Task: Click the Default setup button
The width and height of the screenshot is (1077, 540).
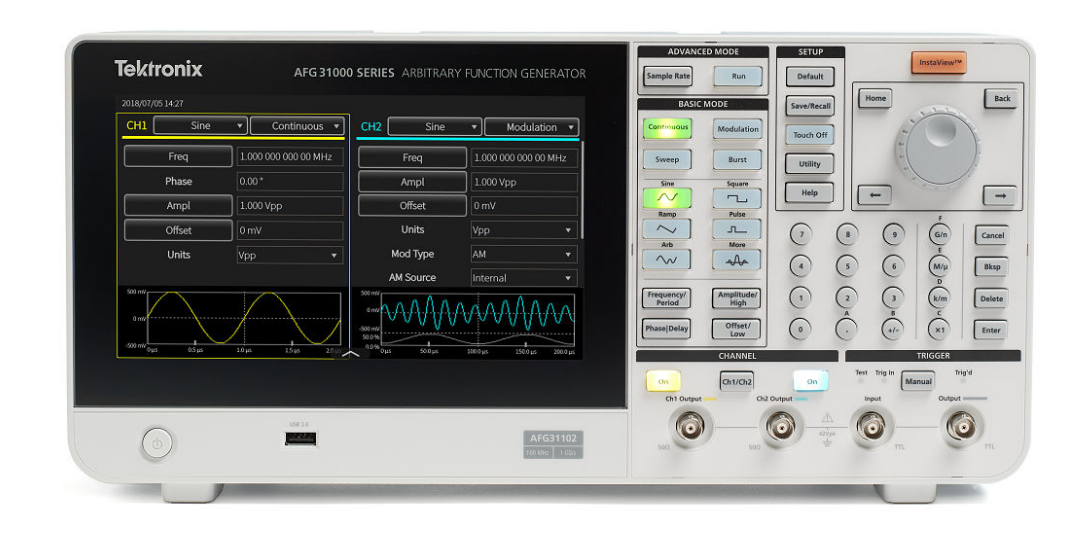Action: 810,76
